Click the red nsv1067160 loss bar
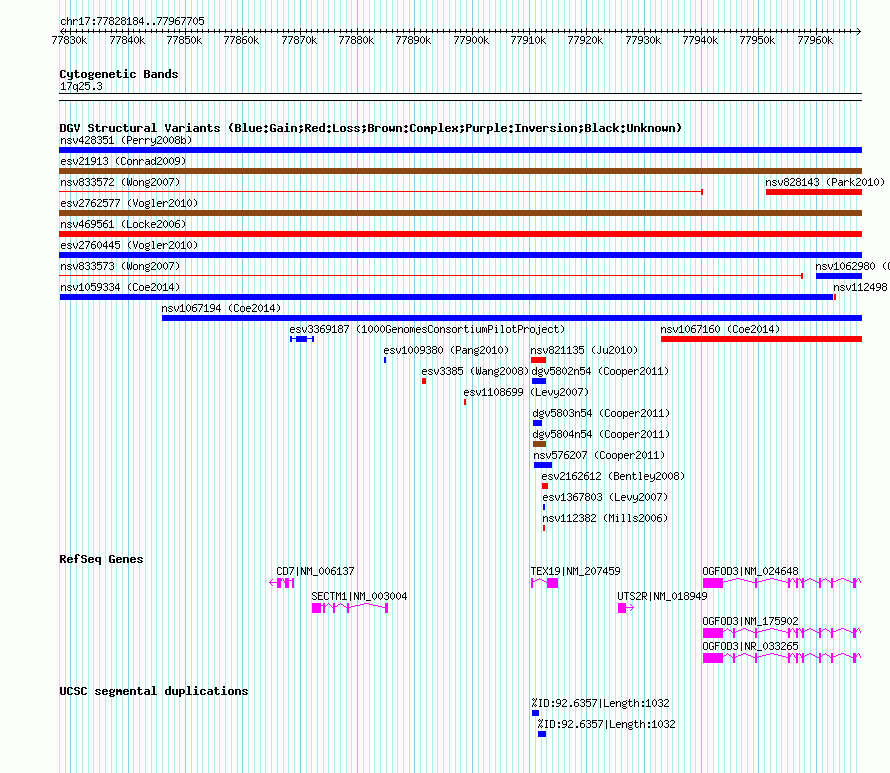 tap(761, 339)
